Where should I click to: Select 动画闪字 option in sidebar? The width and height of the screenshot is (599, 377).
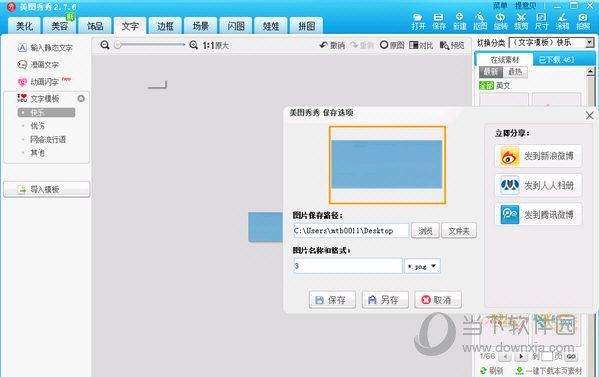pos(38,82)
